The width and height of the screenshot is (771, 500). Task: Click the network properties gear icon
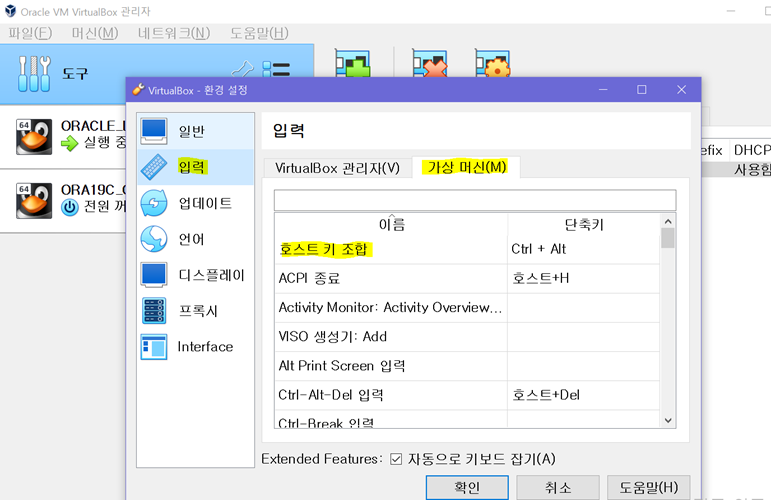click(x=493, y=63)
